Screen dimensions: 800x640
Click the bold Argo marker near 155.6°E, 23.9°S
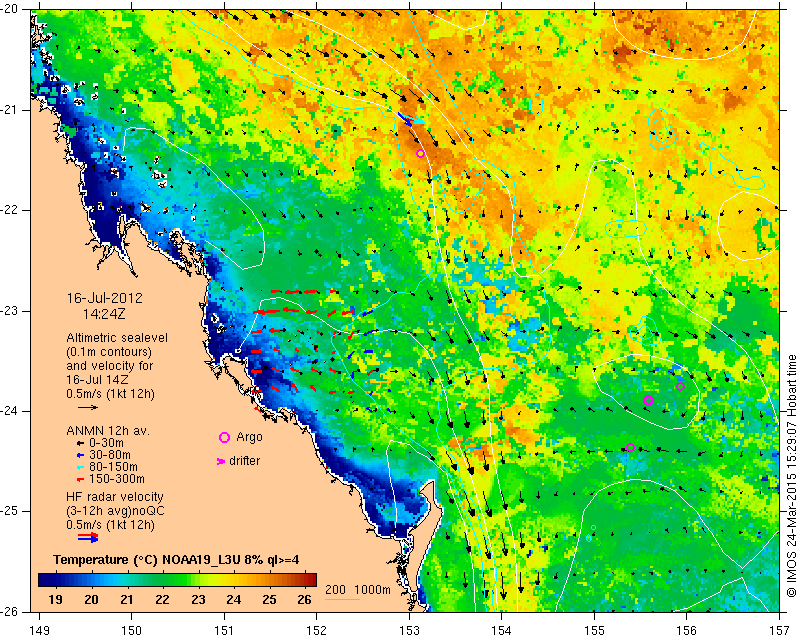pos(648,401)
